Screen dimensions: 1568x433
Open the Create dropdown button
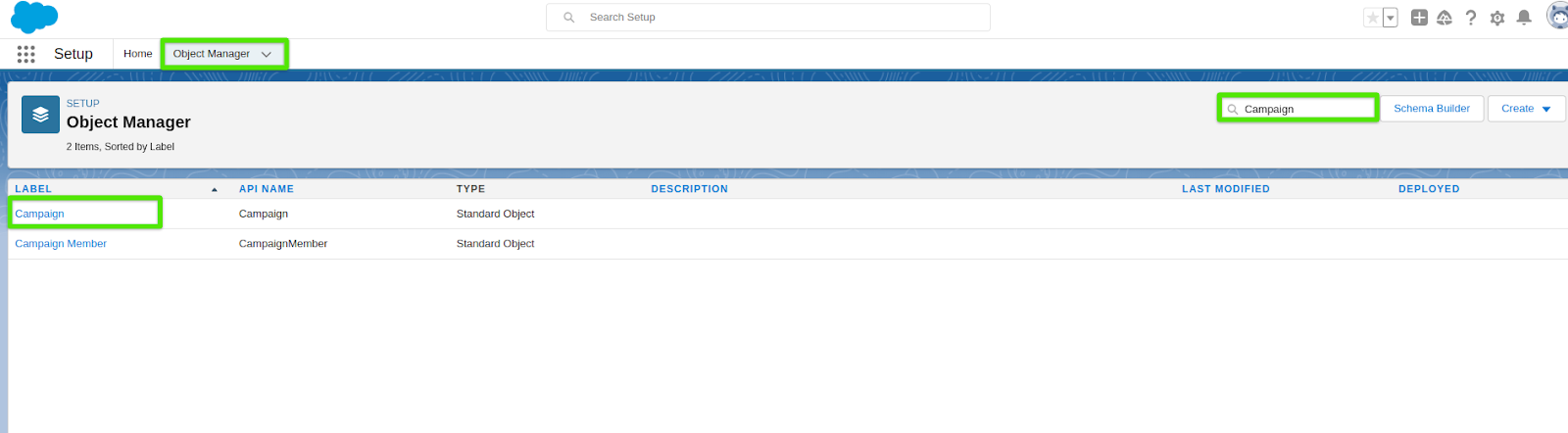[x=1526, y=109]
